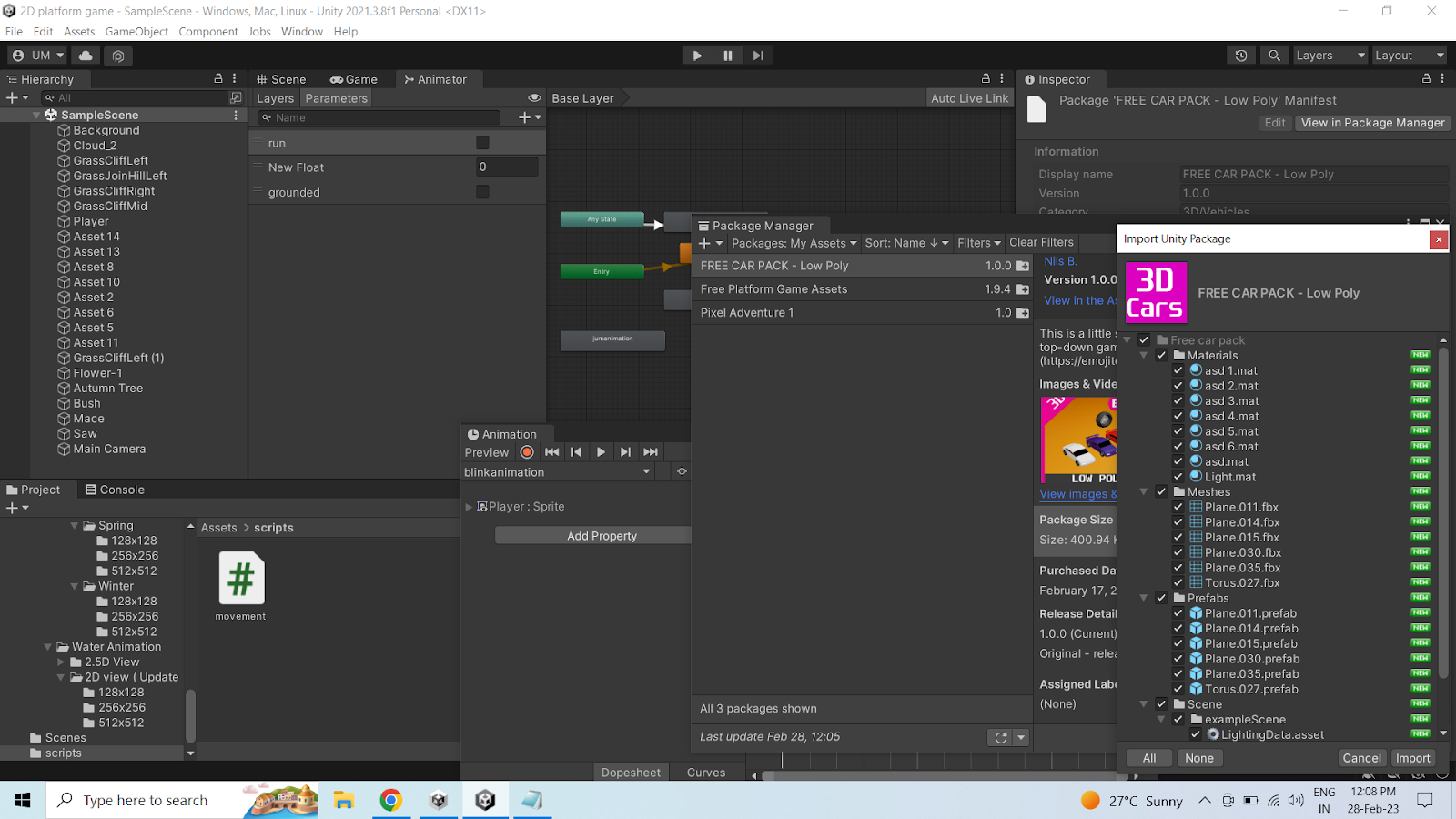Image resolution: width=1456 pixels, height=819 pixels.
Task: Click the Play button in the main toolbar
Action: (x=697, y=56)
